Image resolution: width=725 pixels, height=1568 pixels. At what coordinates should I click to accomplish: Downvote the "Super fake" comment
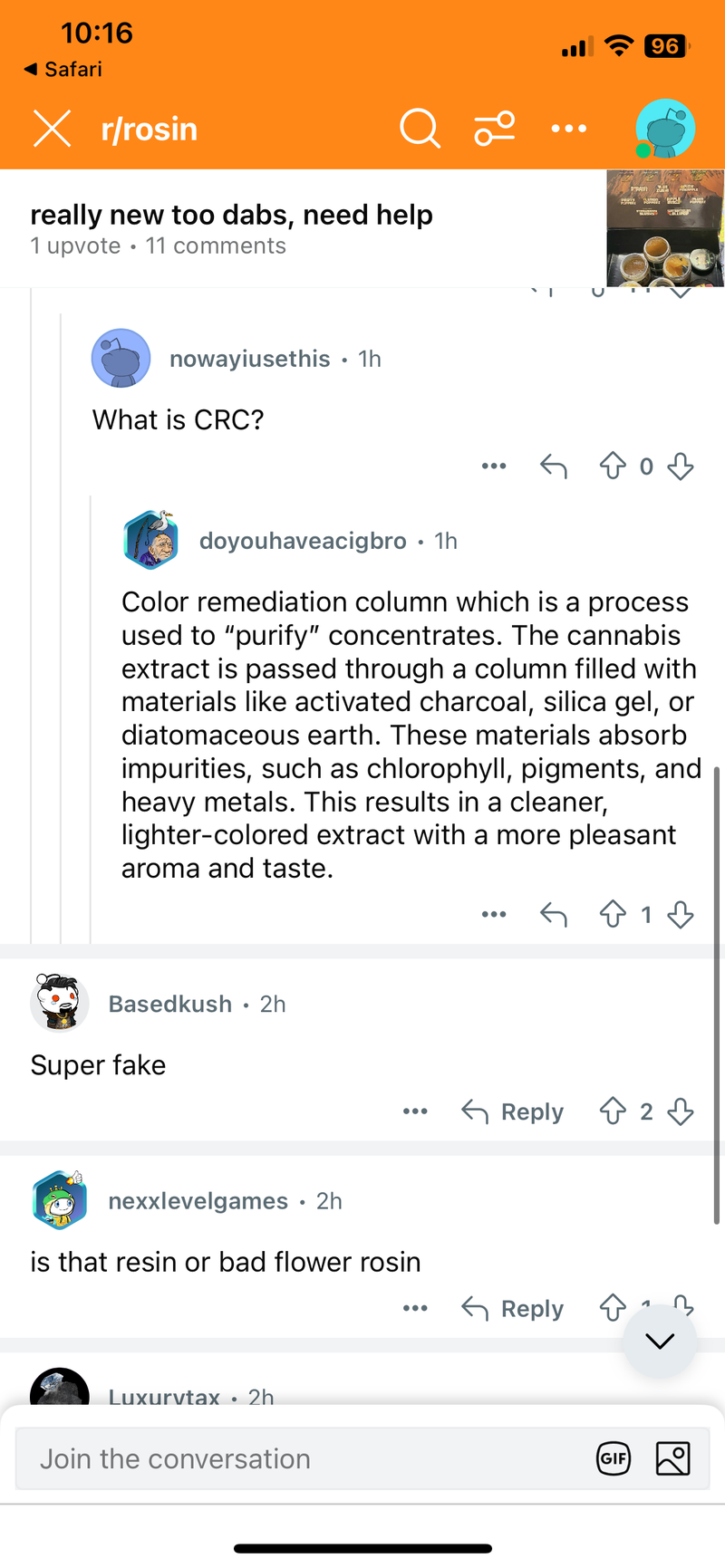tap(681, 1111)
